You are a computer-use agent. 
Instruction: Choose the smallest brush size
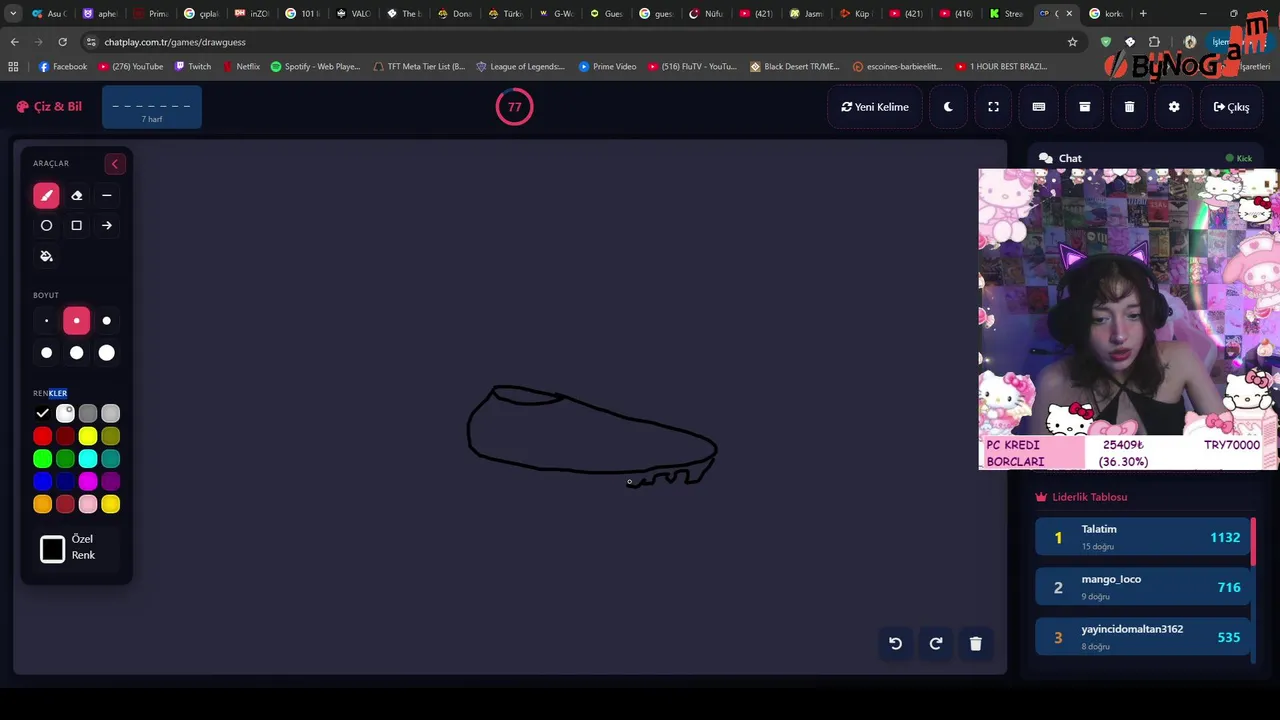(x=46, y=321)
